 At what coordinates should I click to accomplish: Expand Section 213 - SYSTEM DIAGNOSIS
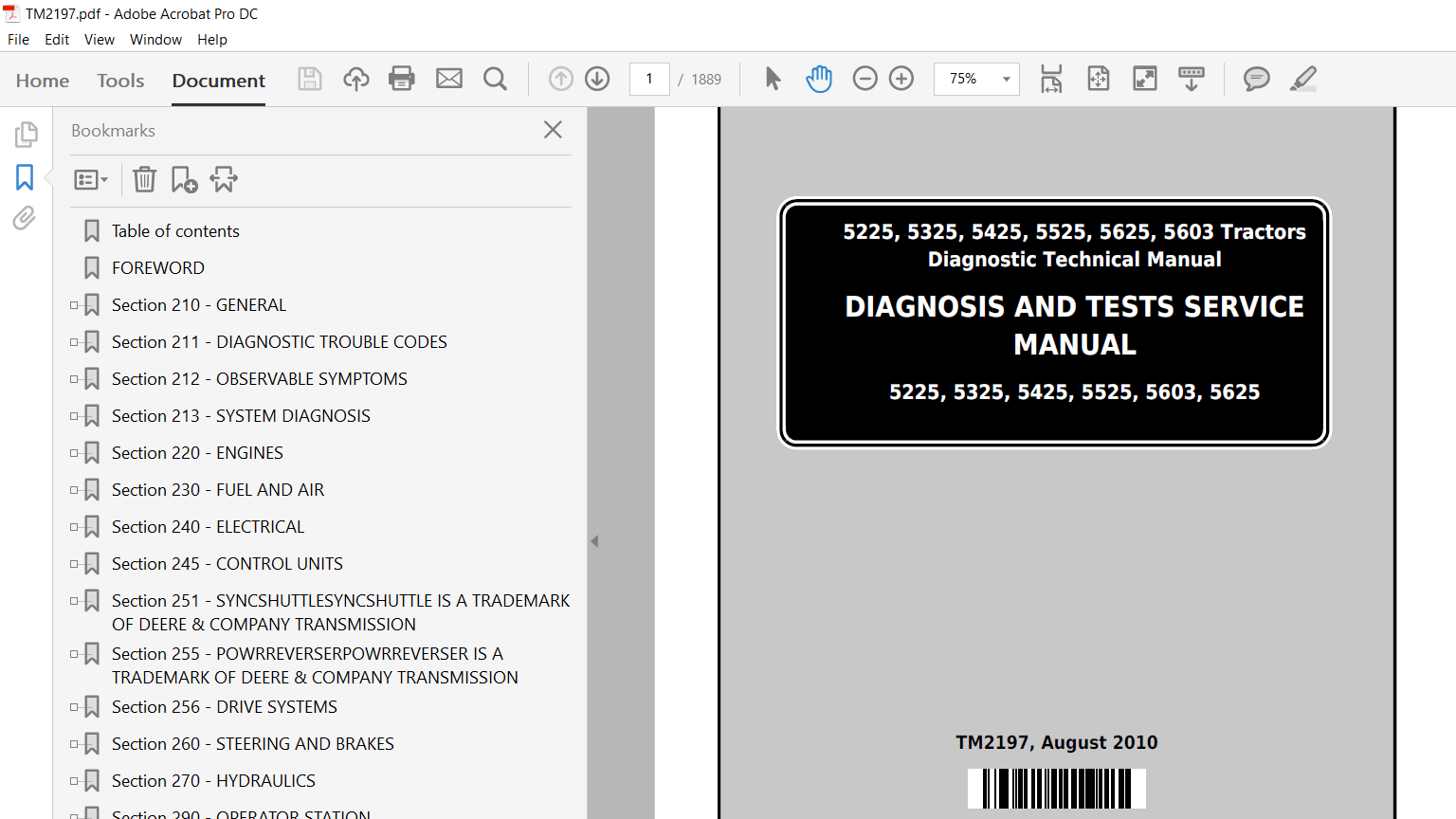[x=74, y=416]
